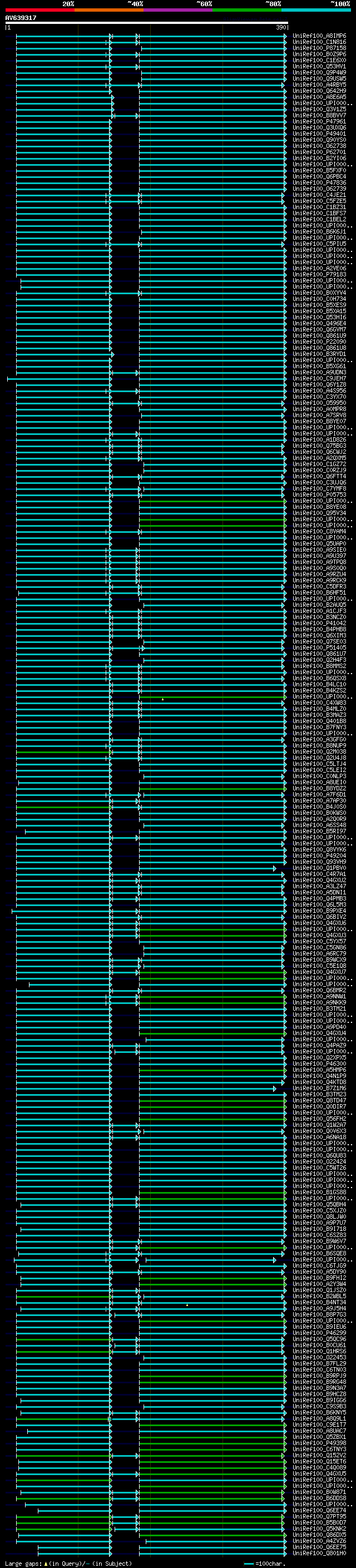356x1568 pixels.
Task: Click the yellow large-gap triangle in the legend
Action: (x=46, y=1563)
